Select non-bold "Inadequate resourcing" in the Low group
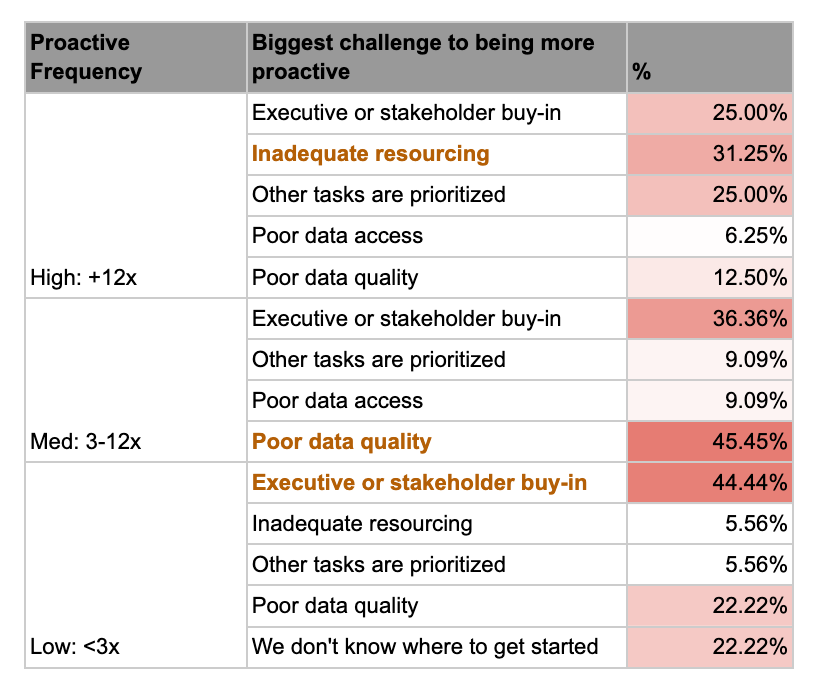Image resolution: width=823 pixels, height=693 pixels. 362,524
